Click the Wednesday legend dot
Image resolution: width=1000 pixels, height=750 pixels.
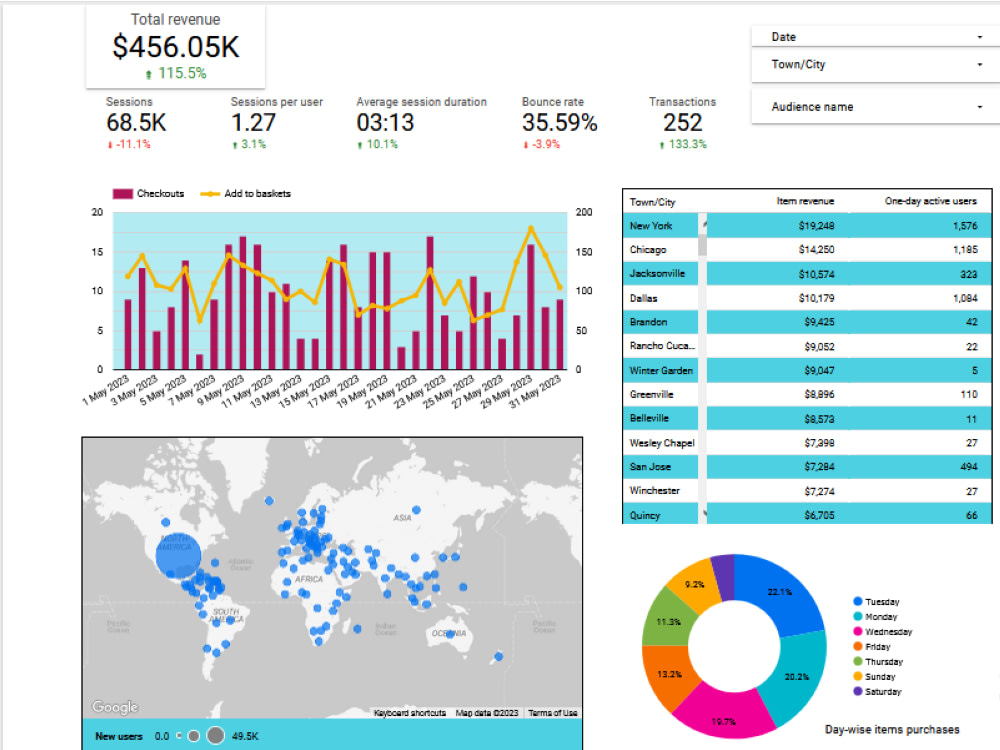[855, 631]
